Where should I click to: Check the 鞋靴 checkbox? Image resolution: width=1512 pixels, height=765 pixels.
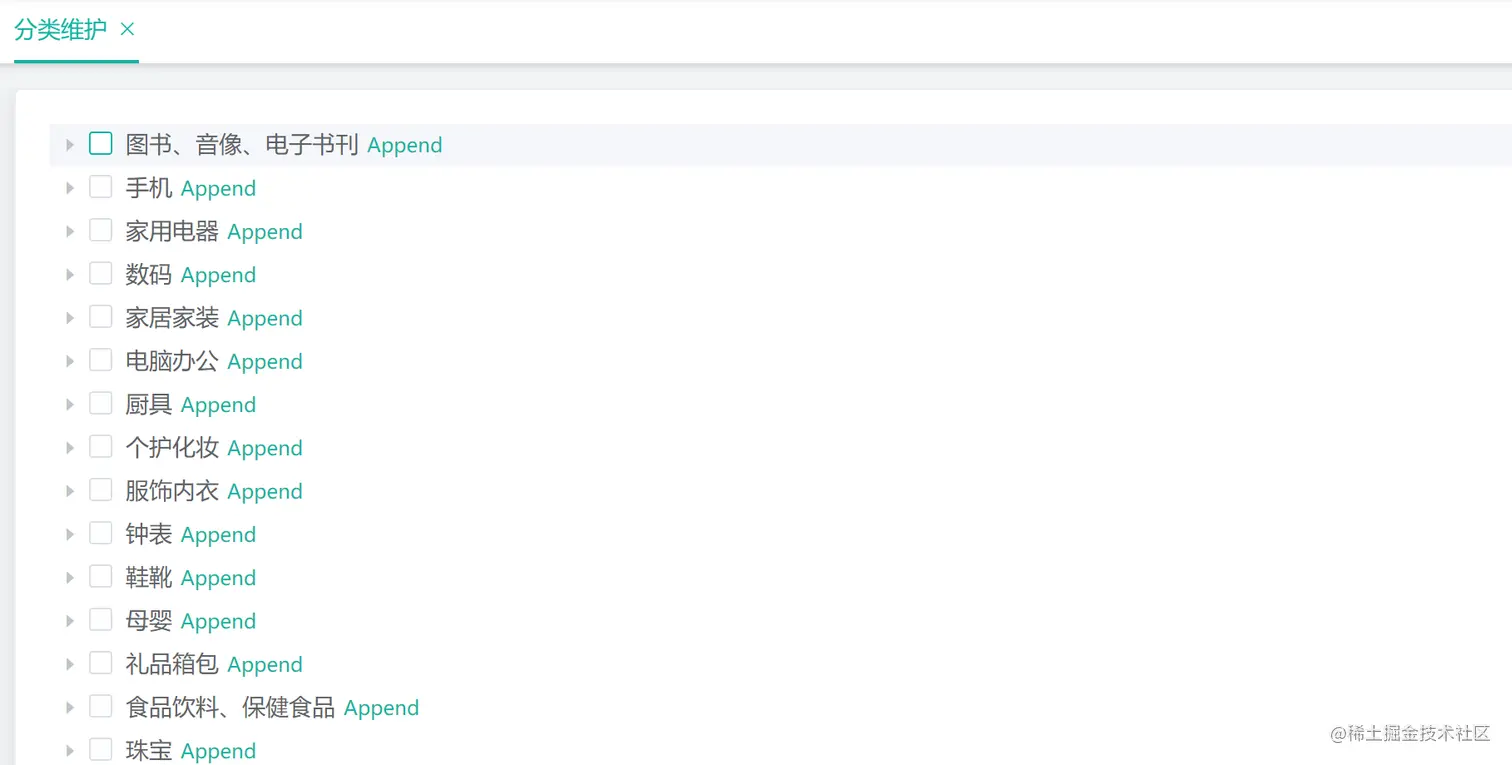(101, 577)
